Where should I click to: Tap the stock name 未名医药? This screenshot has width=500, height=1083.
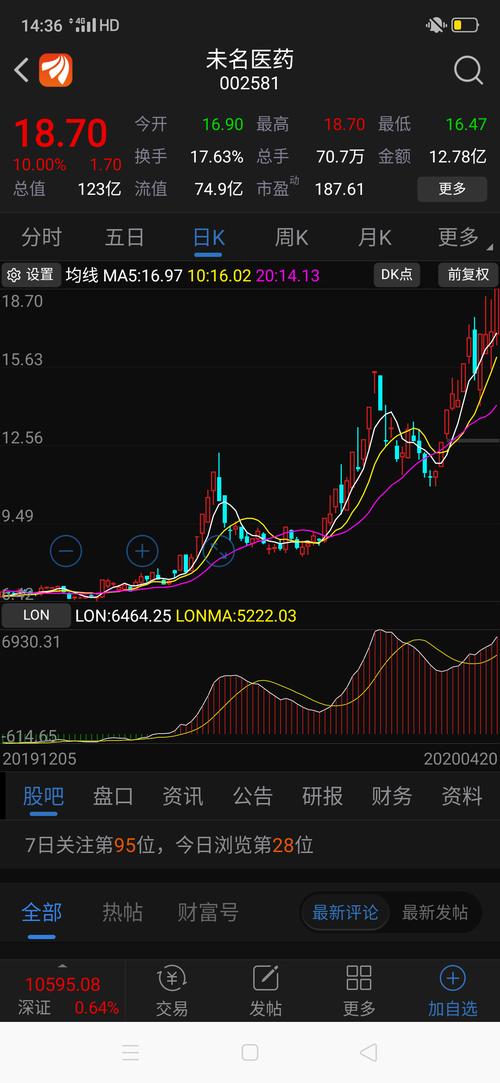(x=250, y=60)
